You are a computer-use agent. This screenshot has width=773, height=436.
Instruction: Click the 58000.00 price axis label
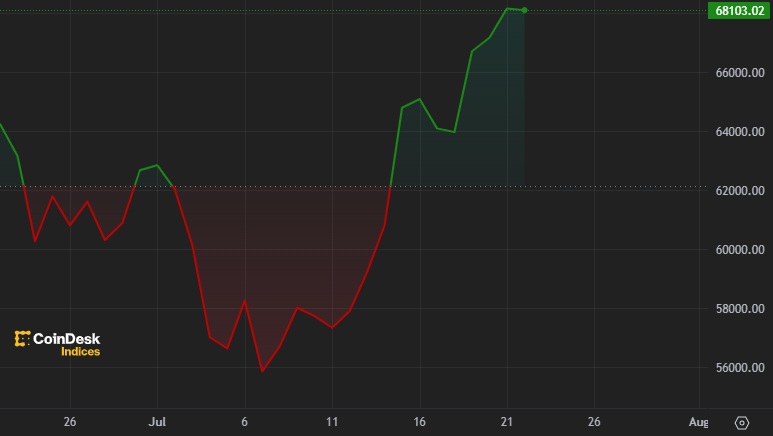pos(739,309)
